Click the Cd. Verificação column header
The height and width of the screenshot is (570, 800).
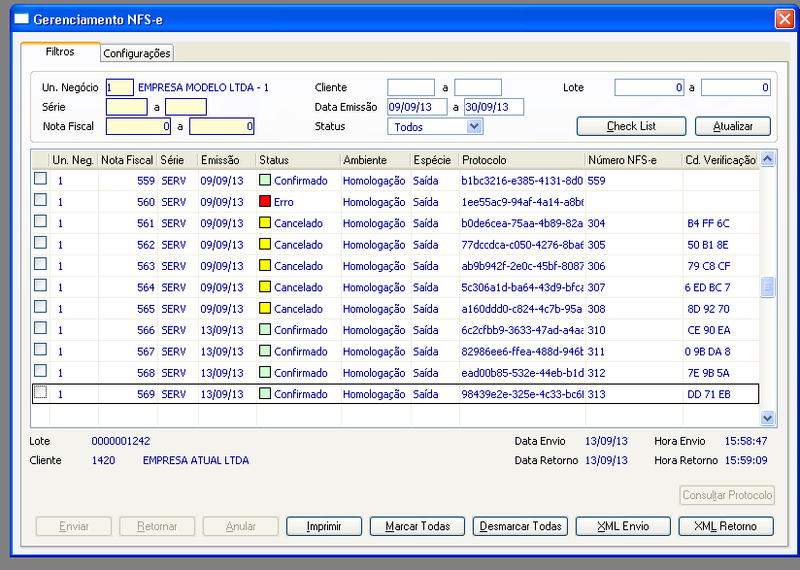[x=720, y=160]
